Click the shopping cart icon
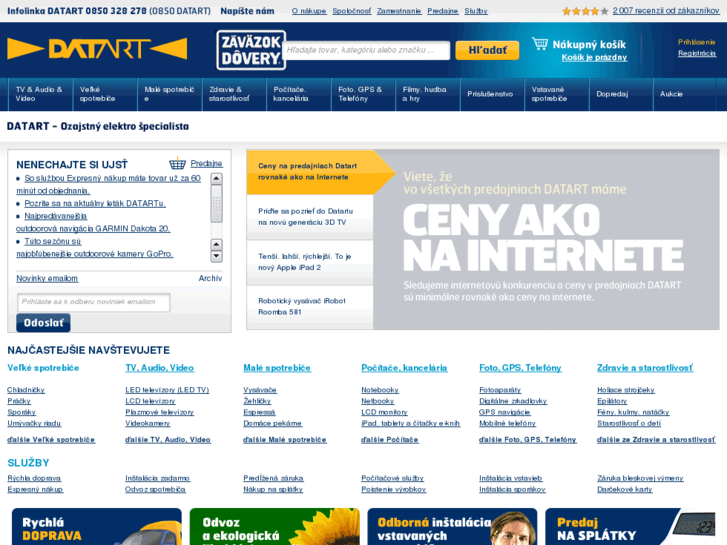This screenshot has width=727, height=545. click(540, 44)
